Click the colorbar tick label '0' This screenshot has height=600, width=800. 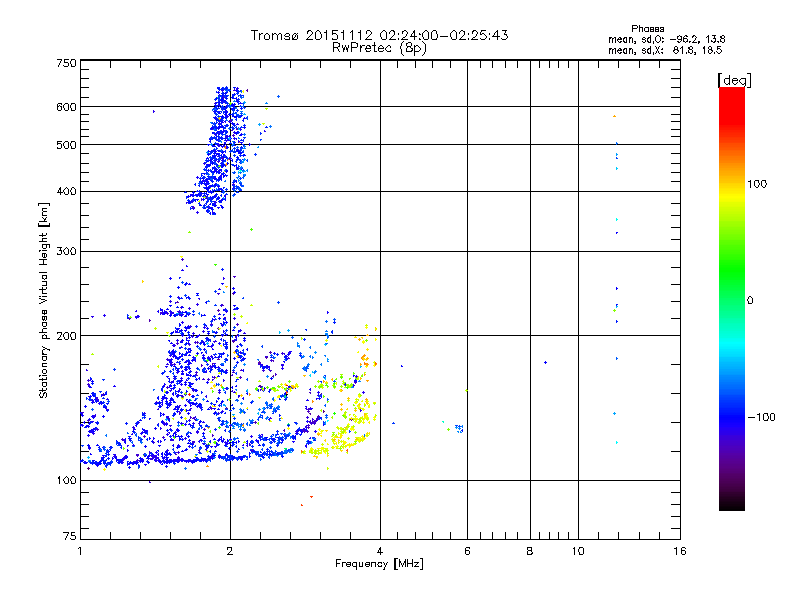(750, 301)
